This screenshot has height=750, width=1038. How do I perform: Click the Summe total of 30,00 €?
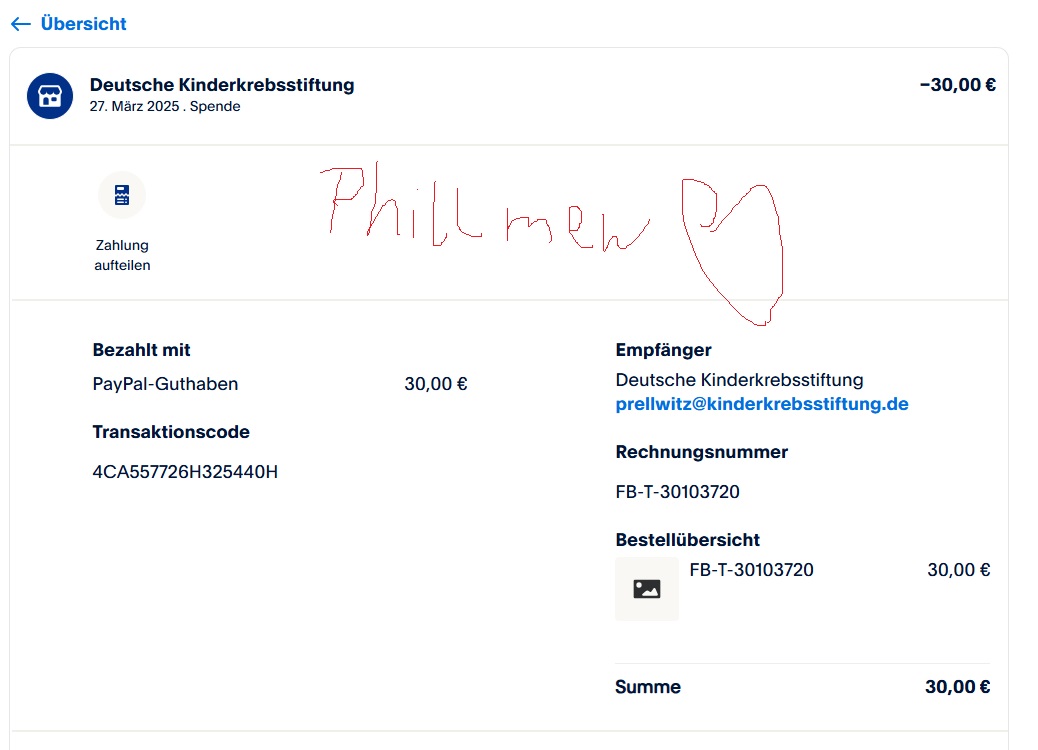coord(957,687)
